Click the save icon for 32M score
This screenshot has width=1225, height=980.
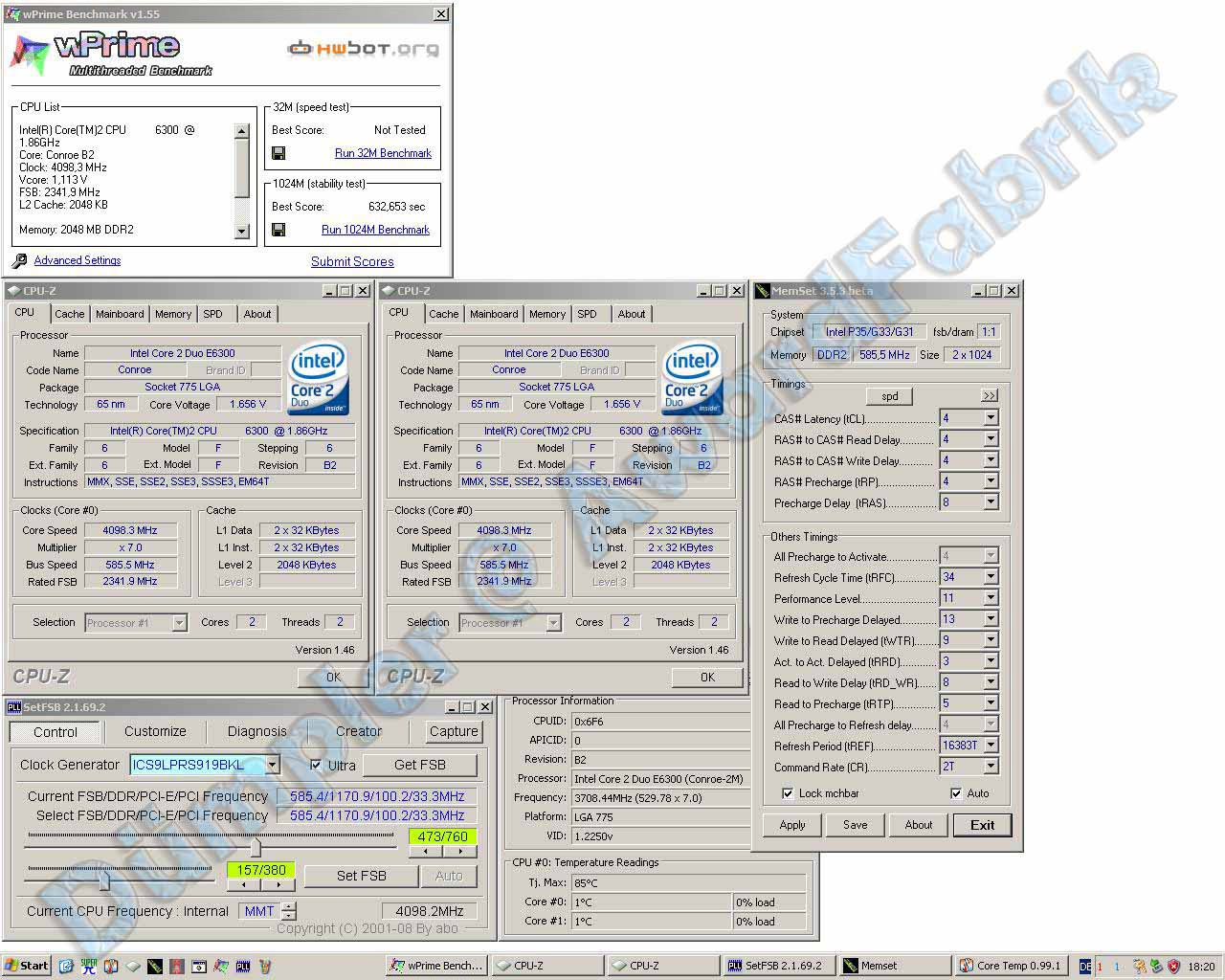[x=278, y=153]
